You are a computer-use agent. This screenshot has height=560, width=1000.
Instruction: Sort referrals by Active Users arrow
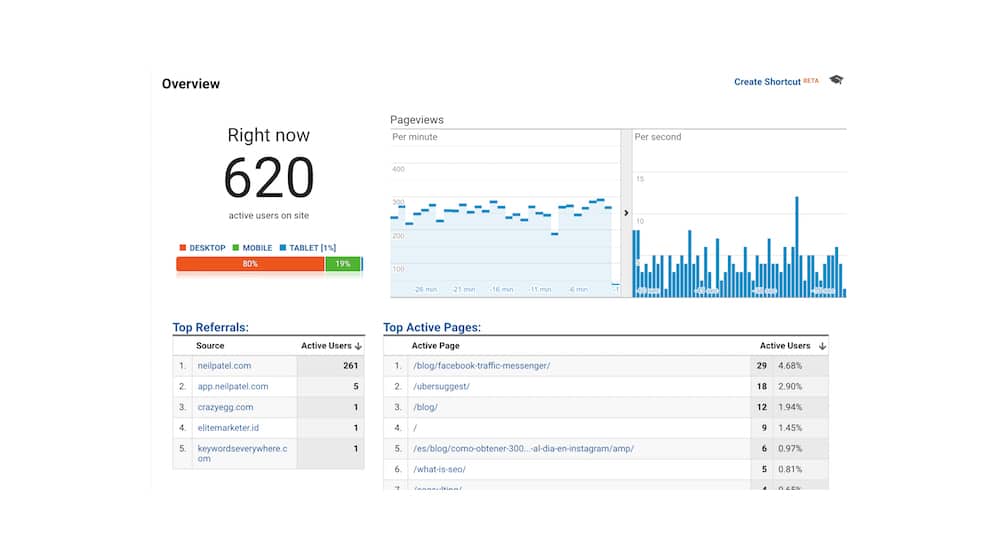tap(358, 346)
